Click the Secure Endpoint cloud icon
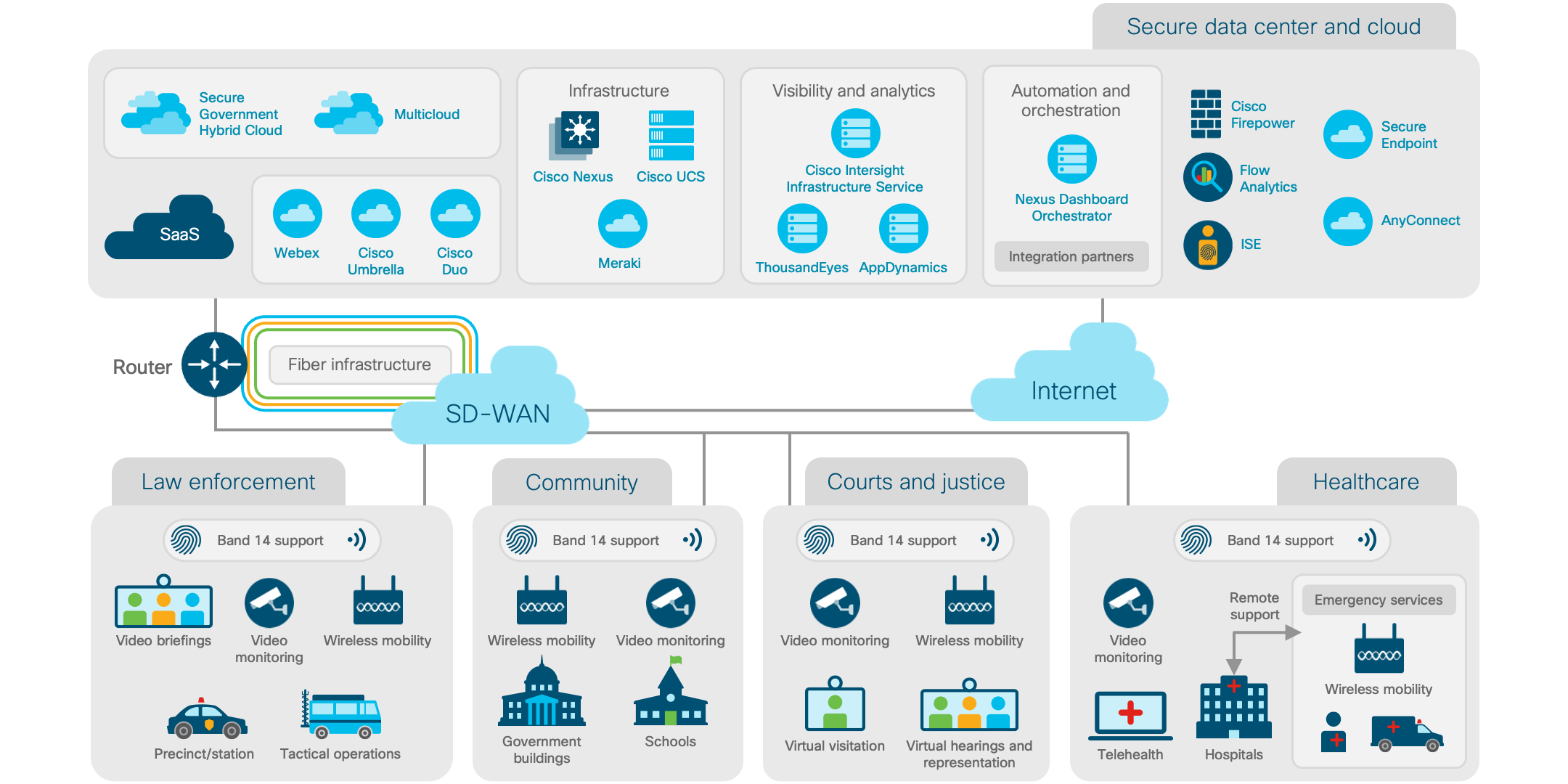This screenshot has height=784, width=1568. coord(1348,134)
